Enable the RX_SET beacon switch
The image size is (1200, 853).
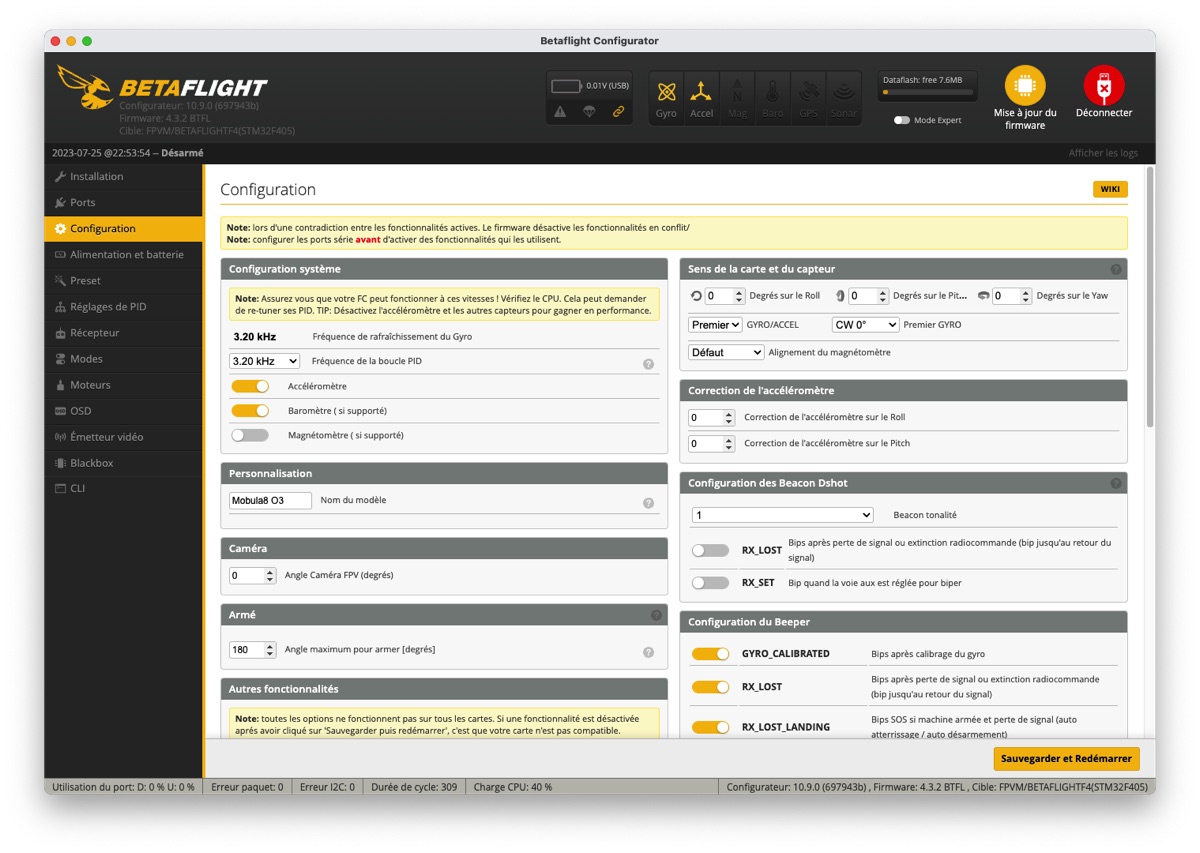(710, 582)
